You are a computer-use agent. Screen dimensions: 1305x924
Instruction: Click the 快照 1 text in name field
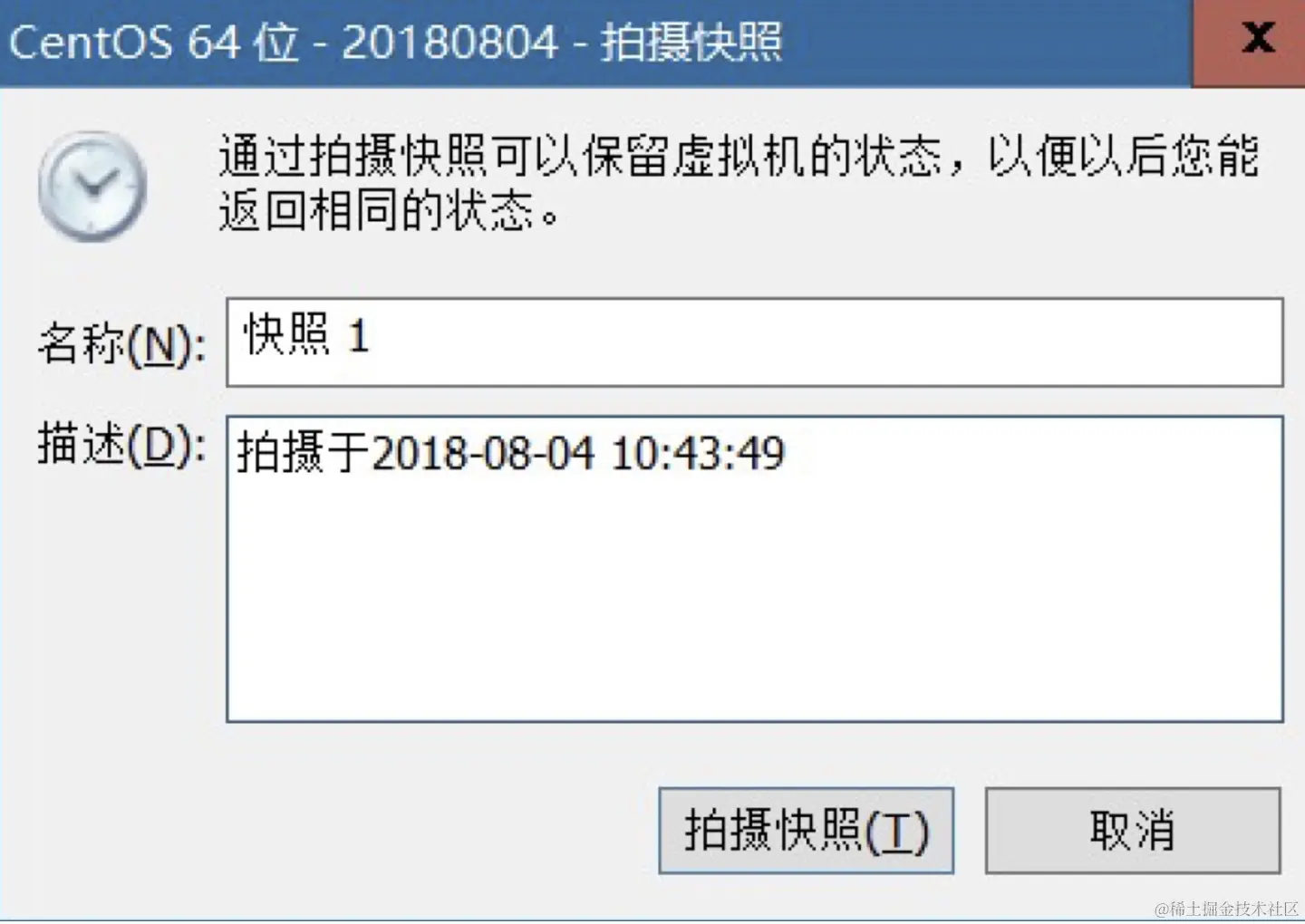point(306,335)
